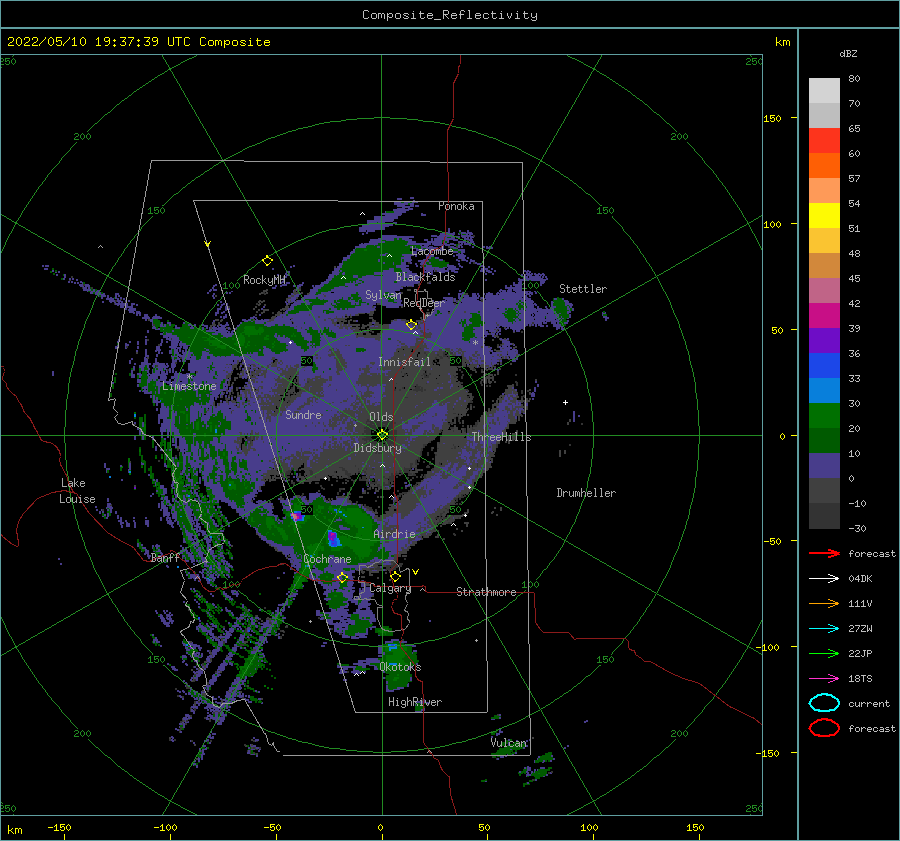Pick the red 65-60 dBZ swatch
Viewport: 900px width, 841px height.
[824, 141]
